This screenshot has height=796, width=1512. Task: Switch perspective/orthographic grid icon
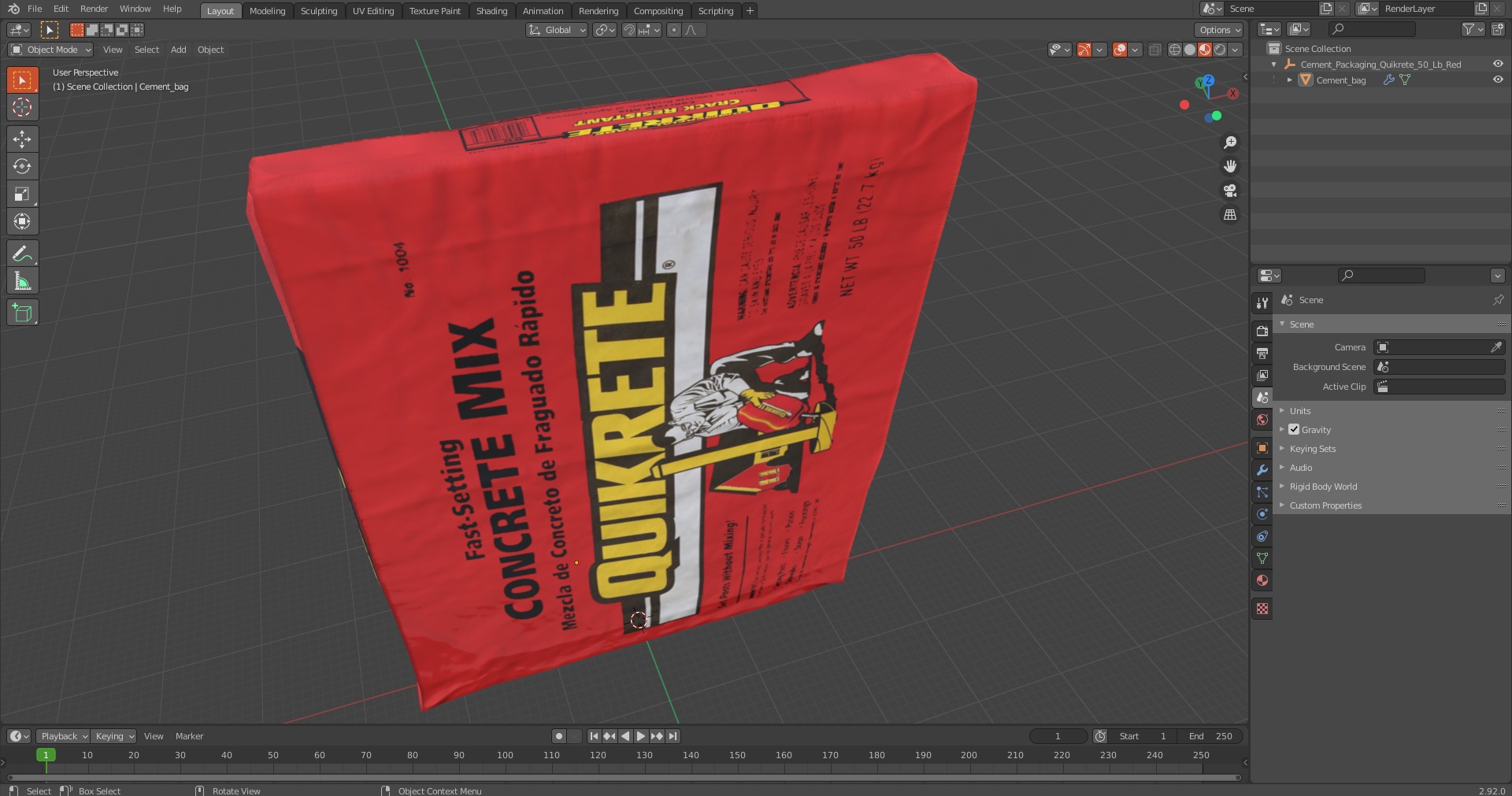[x=1229, y=214]
